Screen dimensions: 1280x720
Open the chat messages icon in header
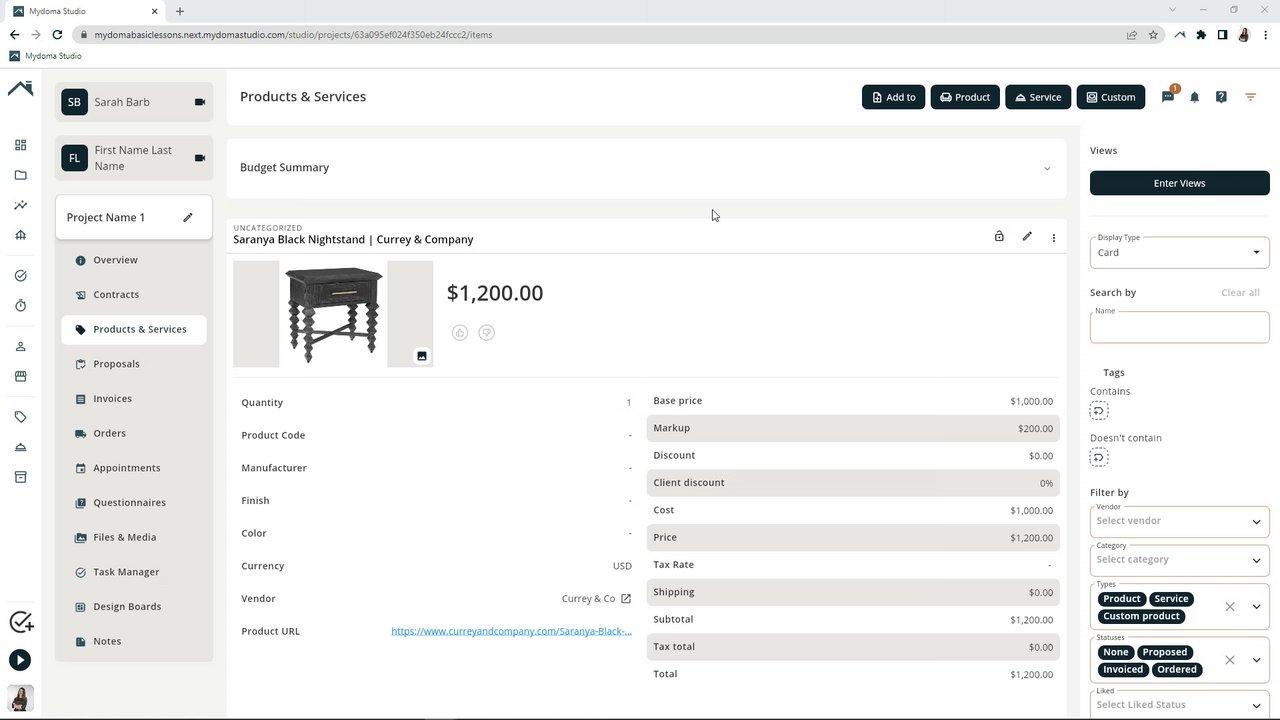(1167, 97)
